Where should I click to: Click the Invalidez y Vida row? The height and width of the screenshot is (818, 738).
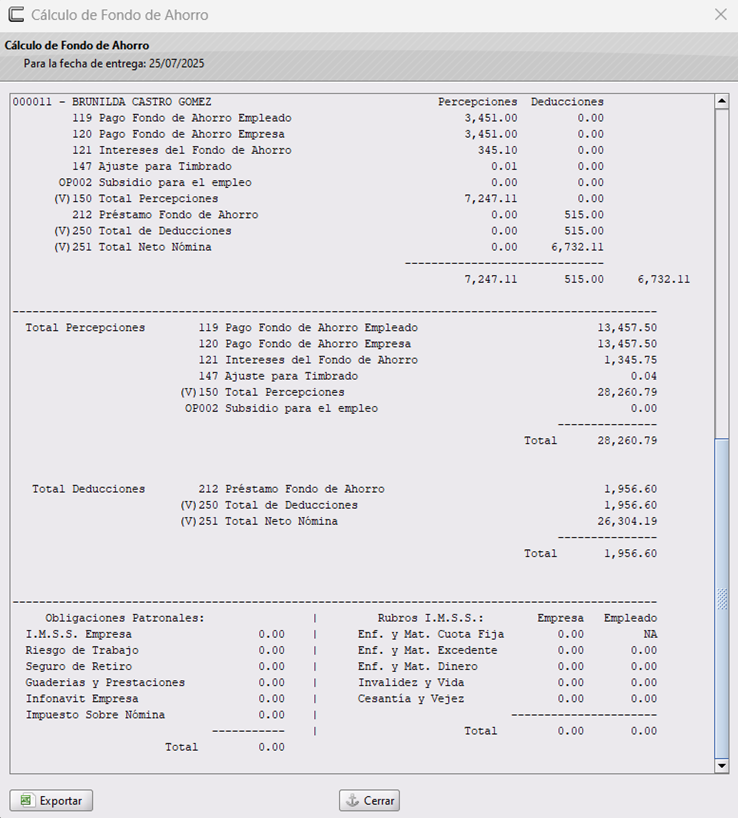click(507, 683)
